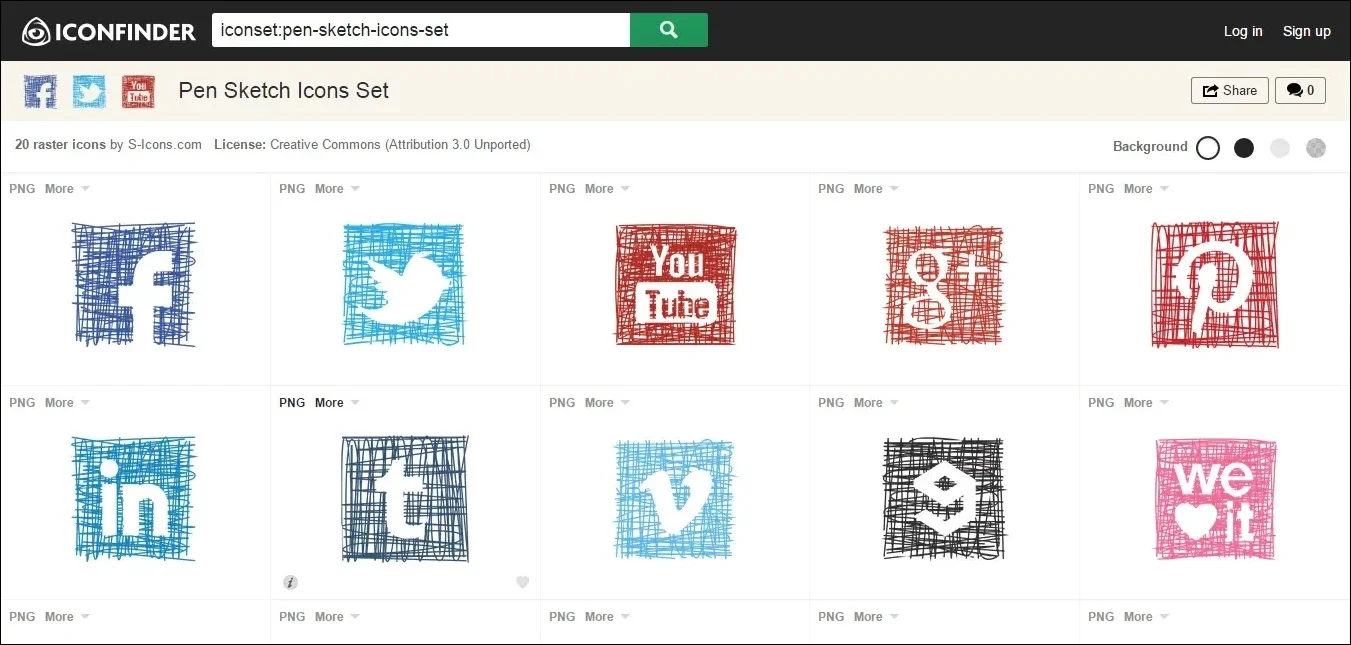Open the Twitter bird sketch icon
This screenshot has width=1351, height=645.
404,285
